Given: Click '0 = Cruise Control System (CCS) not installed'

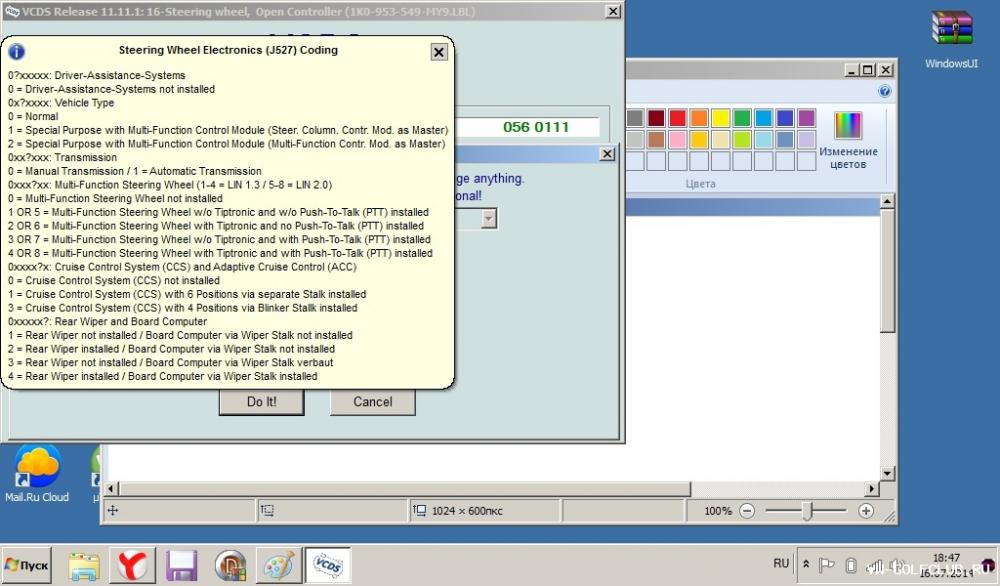Looking at the screenshot, I should coord(114,281).
